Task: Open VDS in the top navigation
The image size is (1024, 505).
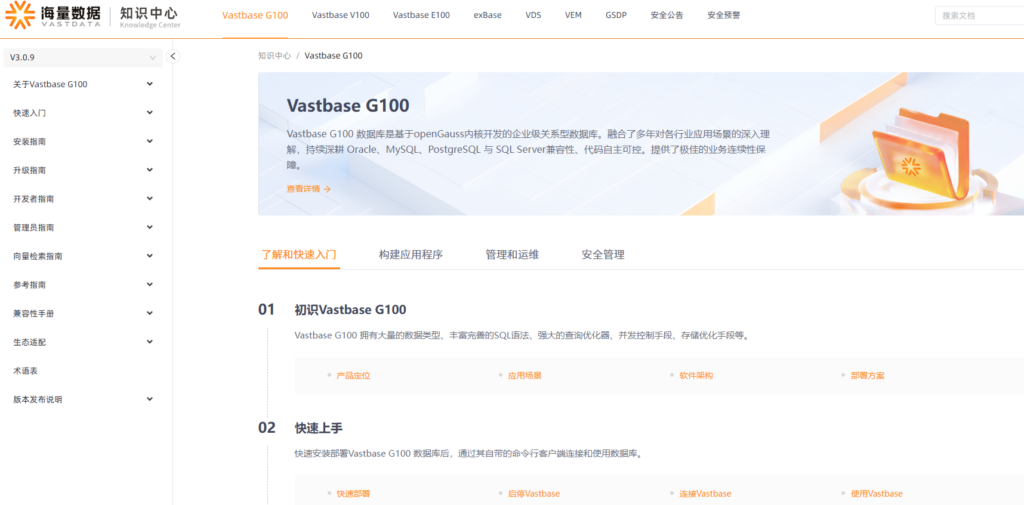Action: tap(533, 15)
